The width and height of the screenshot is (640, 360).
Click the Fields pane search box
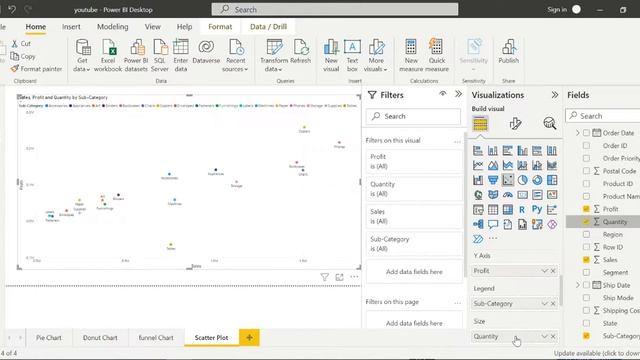(603, 116)
